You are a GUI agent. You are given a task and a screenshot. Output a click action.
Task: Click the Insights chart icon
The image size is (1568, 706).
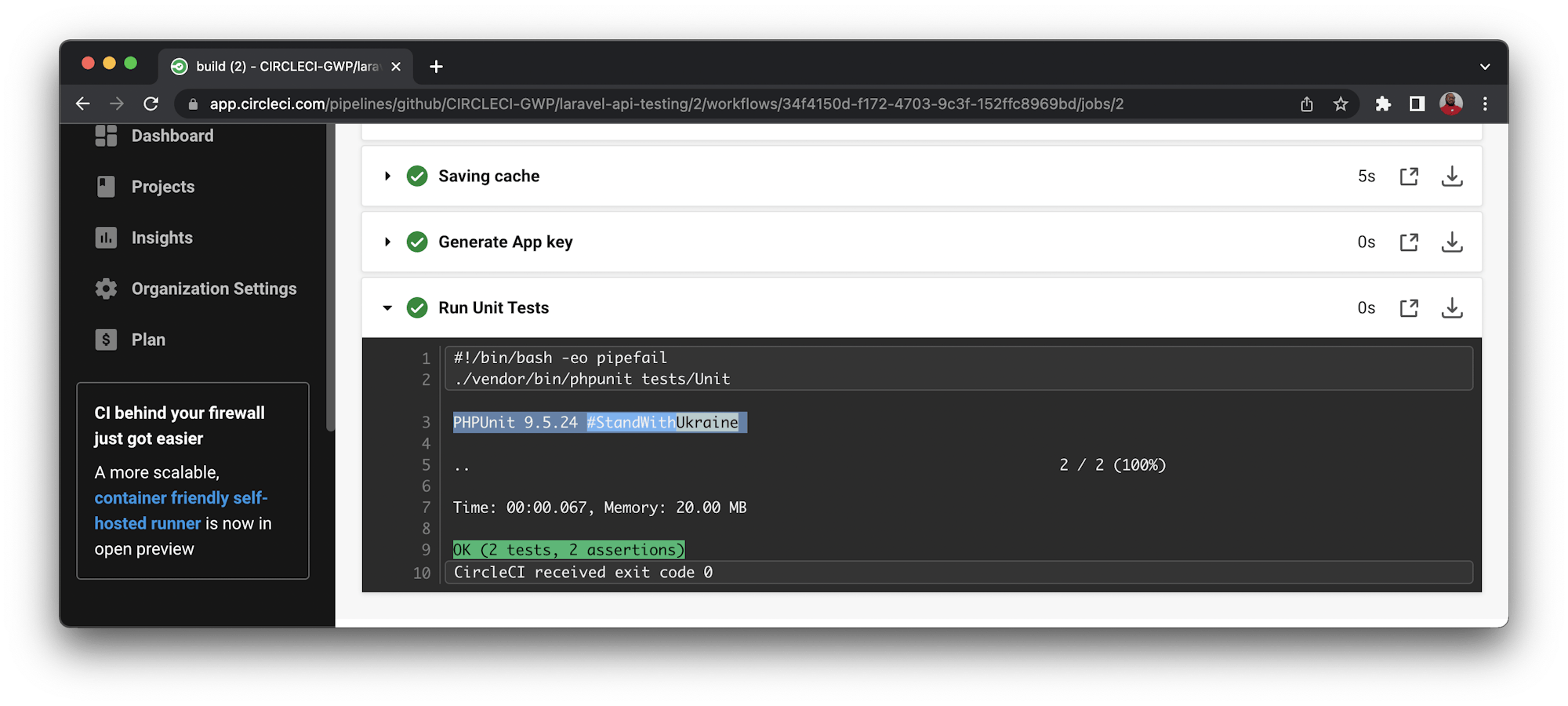(106, 237)
